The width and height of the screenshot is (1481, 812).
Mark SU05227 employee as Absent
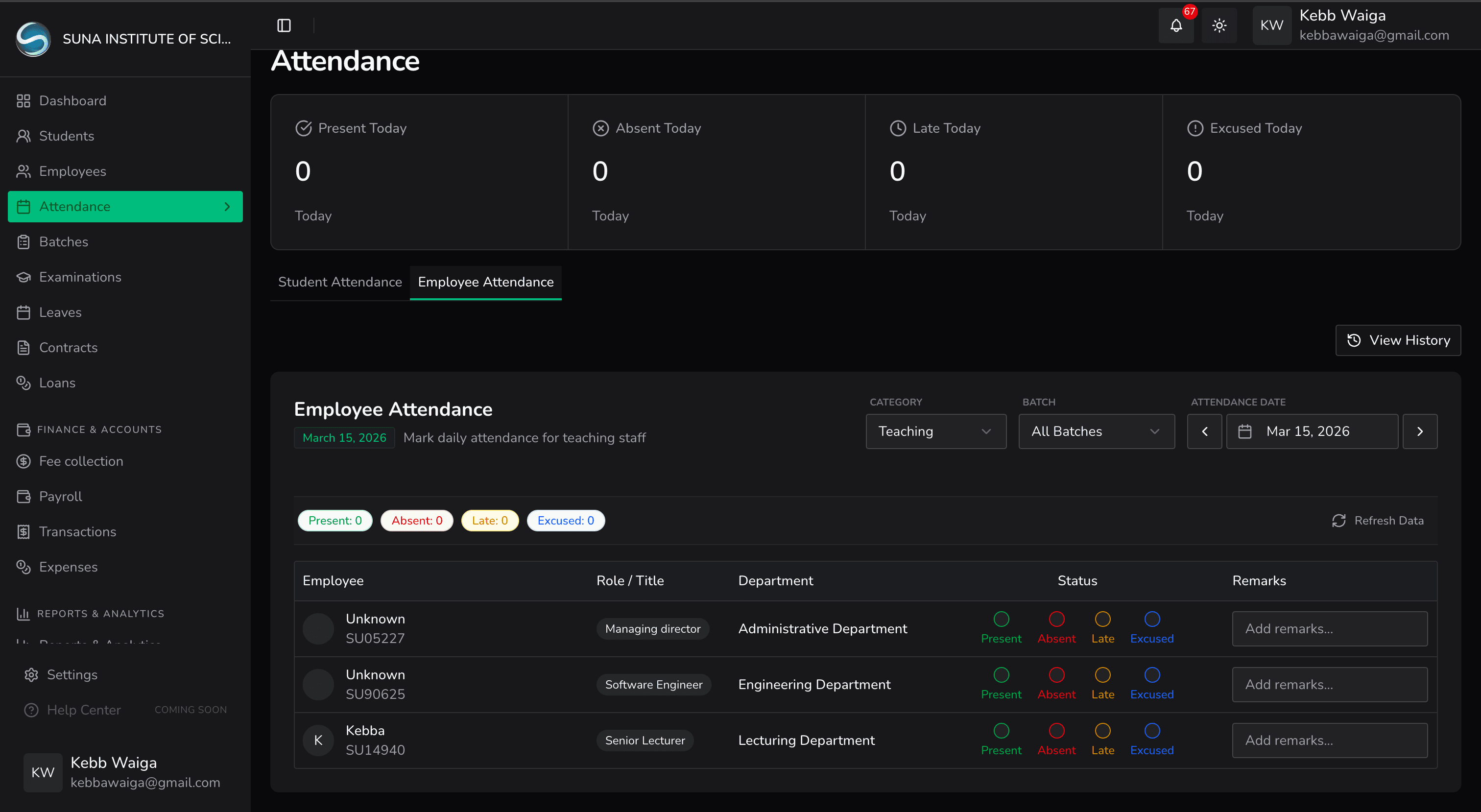pos(1056,620)
